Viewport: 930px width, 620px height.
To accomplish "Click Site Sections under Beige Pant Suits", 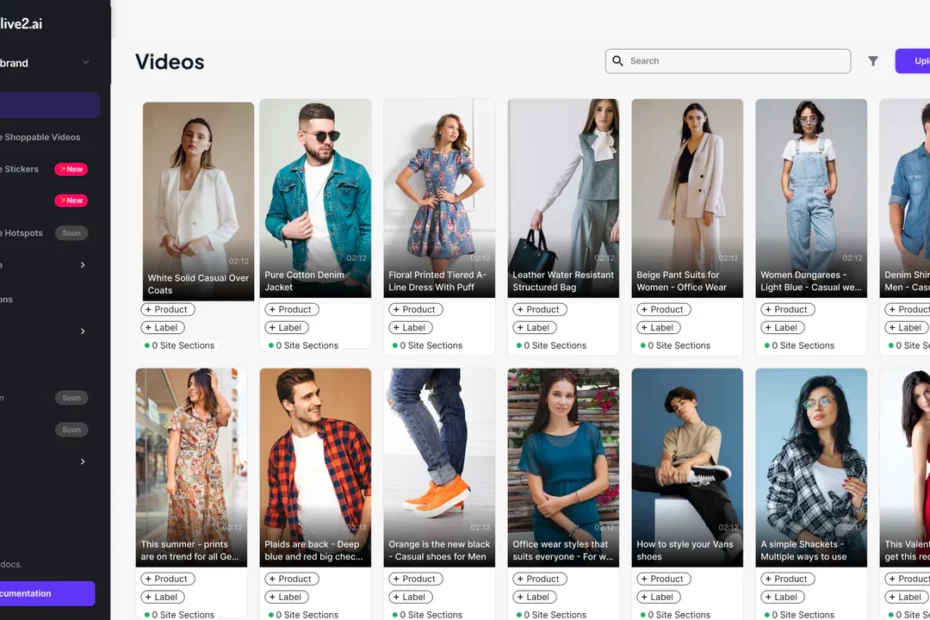I will click(682, 346).
